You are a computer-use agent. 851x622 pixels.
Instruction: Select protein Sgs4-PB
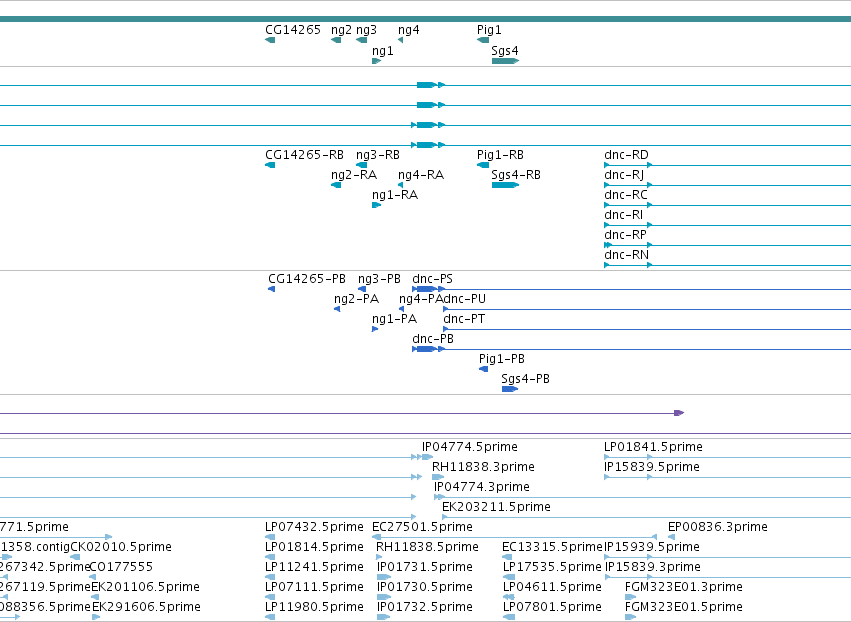tap(525, 379)
